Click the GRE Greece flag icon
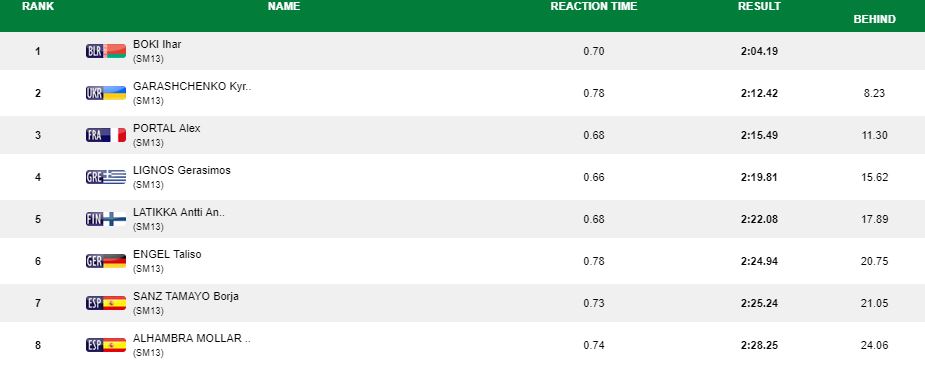The image size is (925, 366). 106,177
